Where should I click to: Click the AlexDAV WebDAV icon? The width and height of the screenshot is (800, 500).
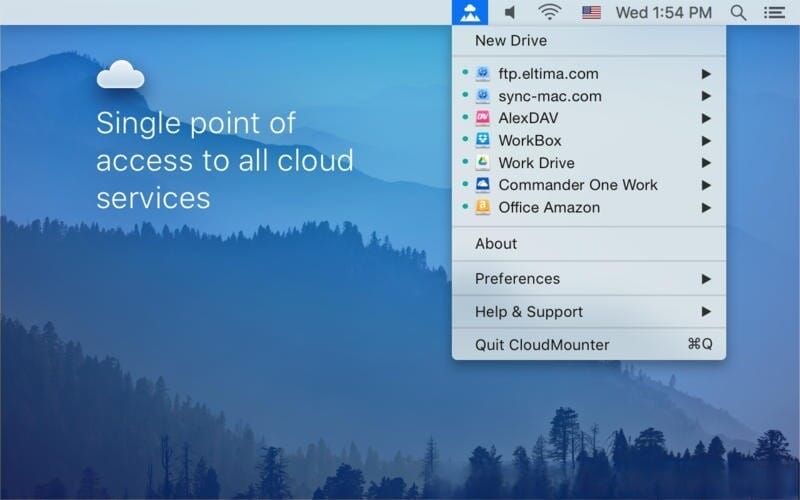tap(483, 118)
